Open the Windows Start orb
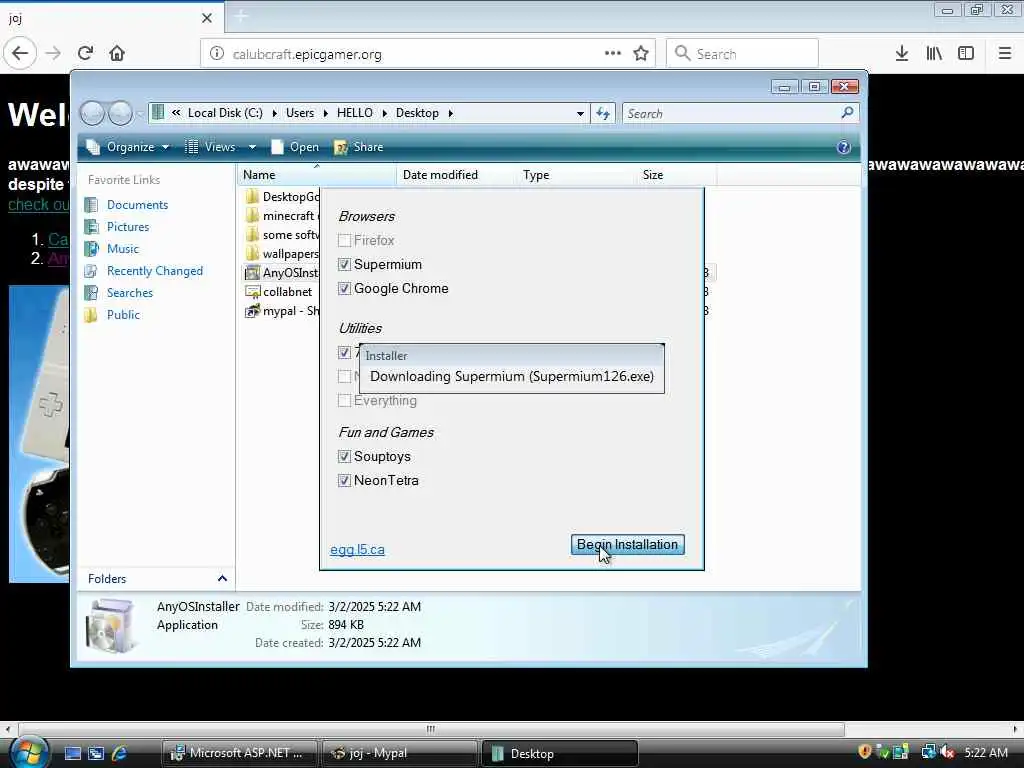This screenshot has height=768, width=1024. point(29,752)
